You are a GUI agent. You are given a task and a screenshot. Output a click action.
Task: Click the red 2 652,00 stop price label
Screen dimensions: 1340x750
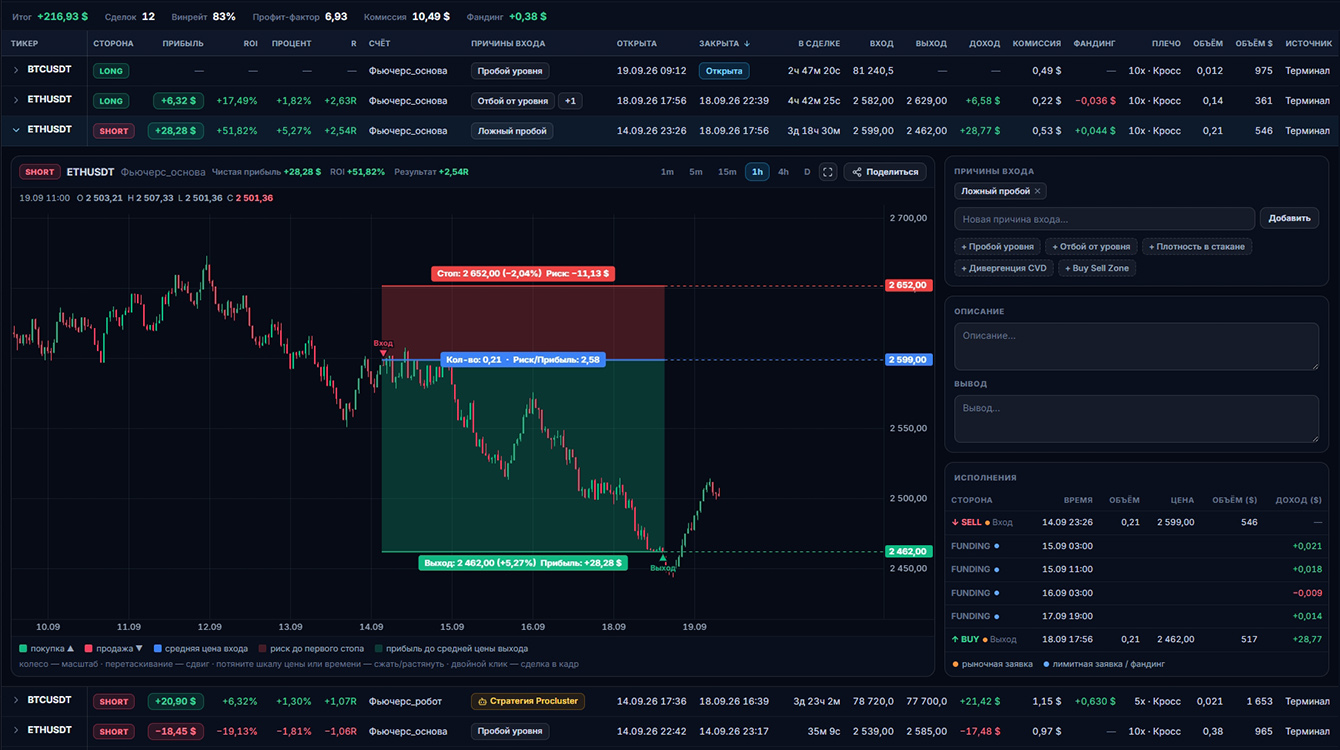click(x=908, y=285)
